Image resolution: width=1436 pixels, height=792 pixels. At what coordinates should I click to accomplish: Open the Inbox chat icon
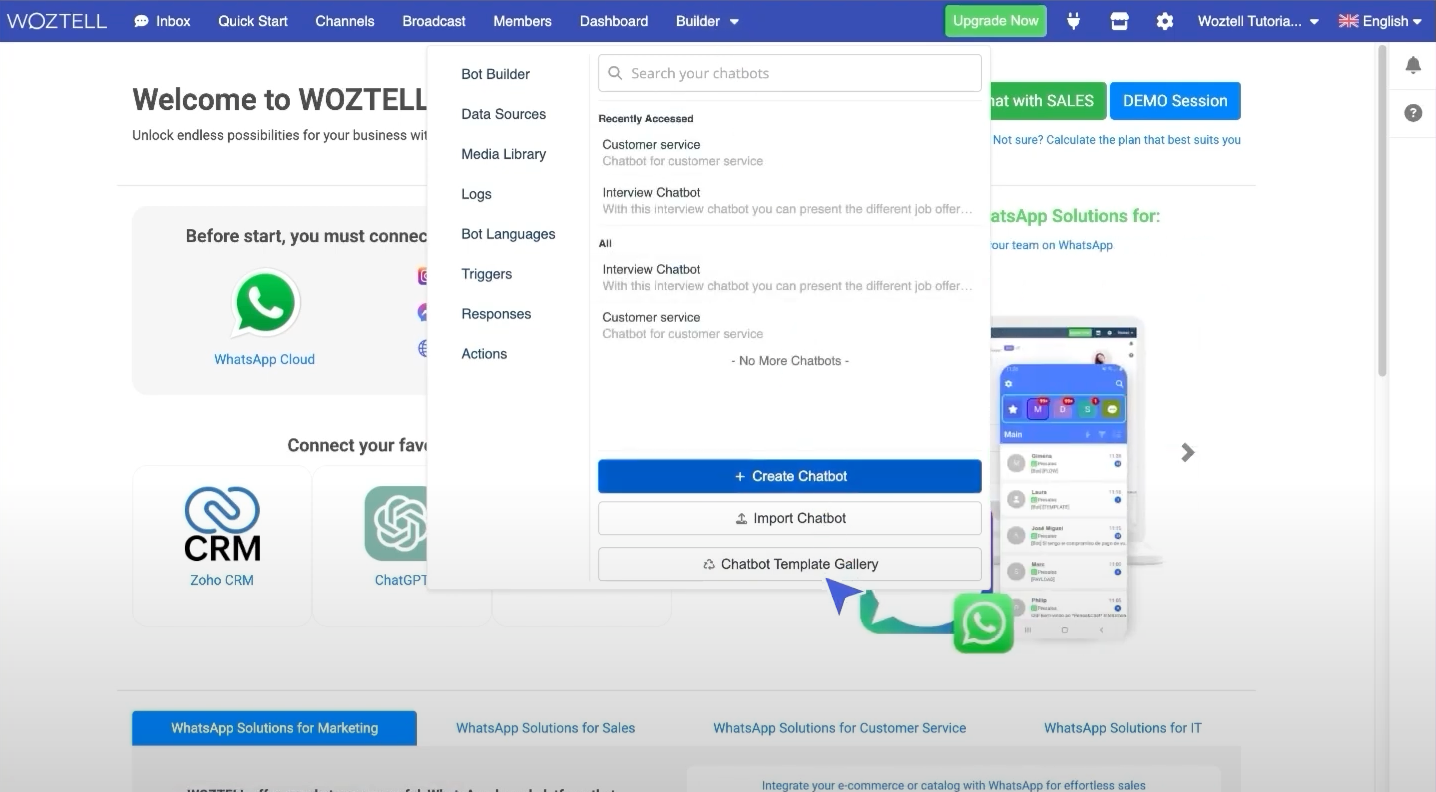[x=142, y=21]
